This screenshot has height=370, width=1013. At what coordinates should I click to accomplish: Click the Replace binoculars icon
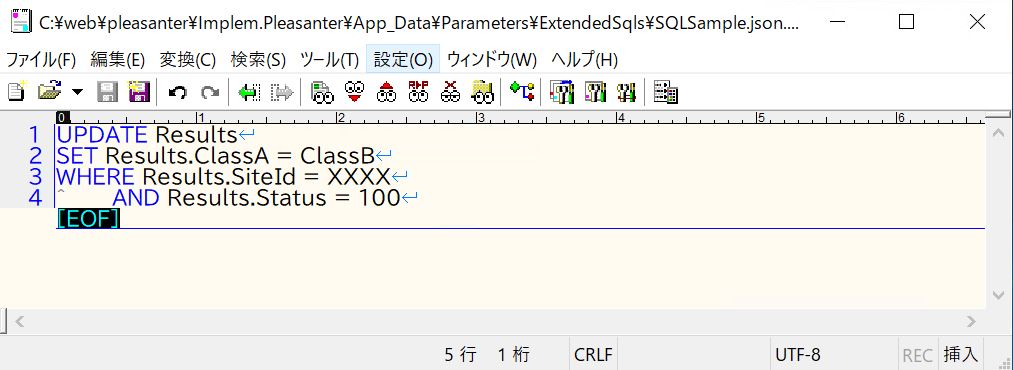click(418, 92)
